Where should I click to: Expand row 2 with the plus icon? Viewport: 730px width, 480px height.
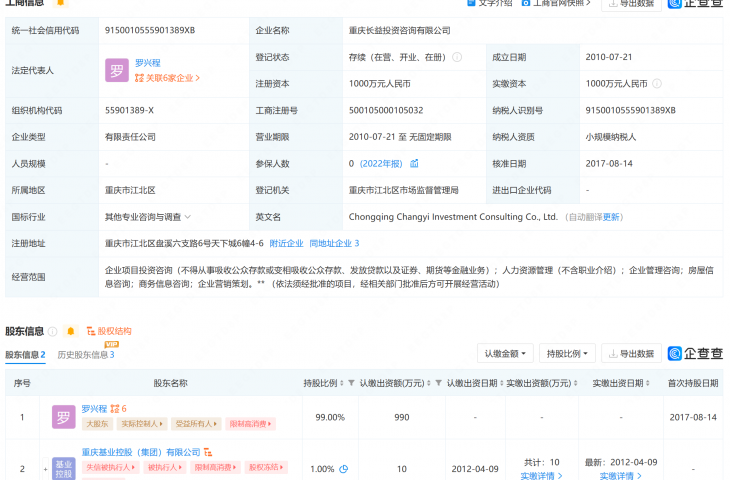[46, 469]
